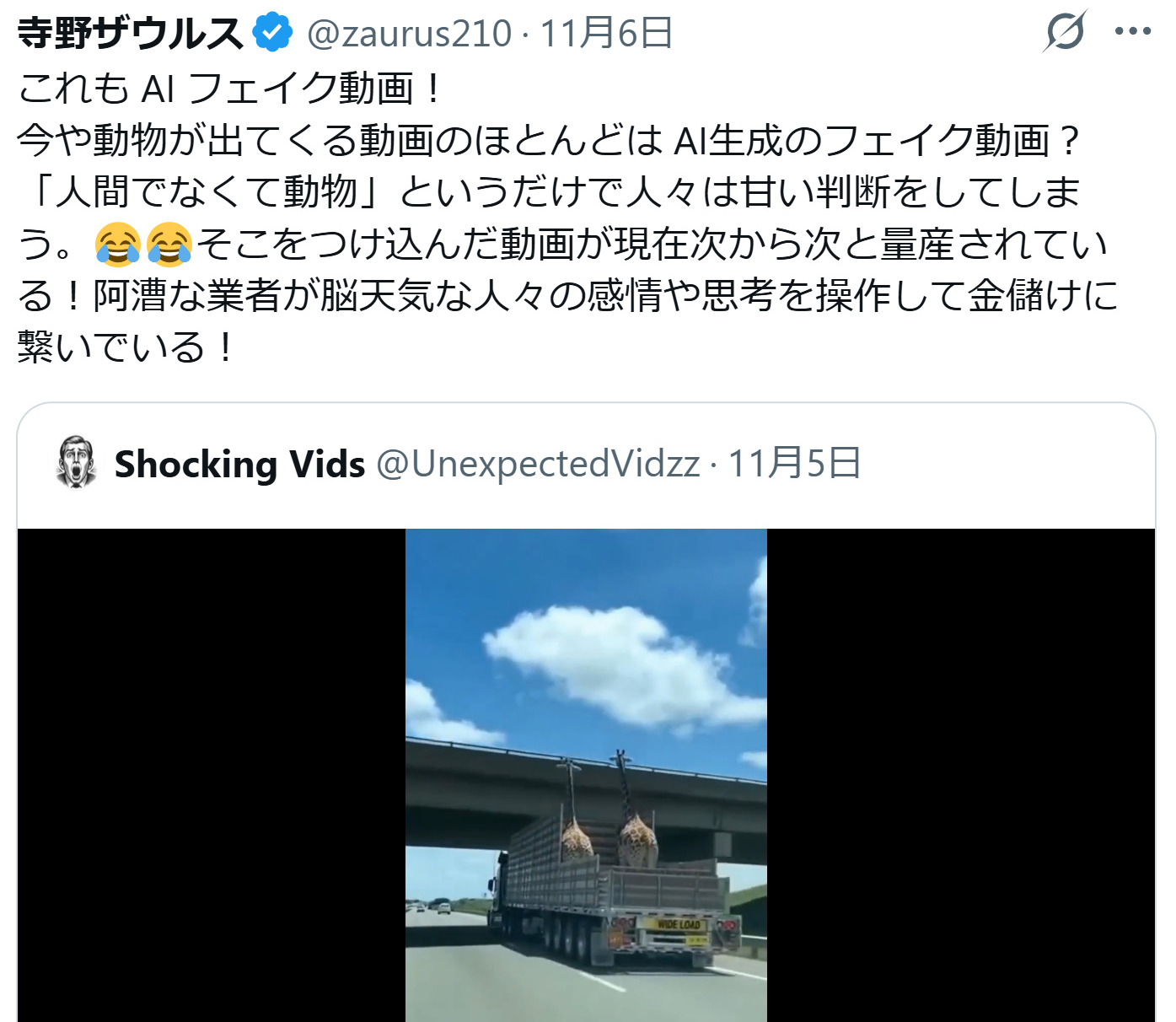This screenshot has width=1176, height=1022.
Task: Click the blue verified badge
Action: [x=273, y=33]
